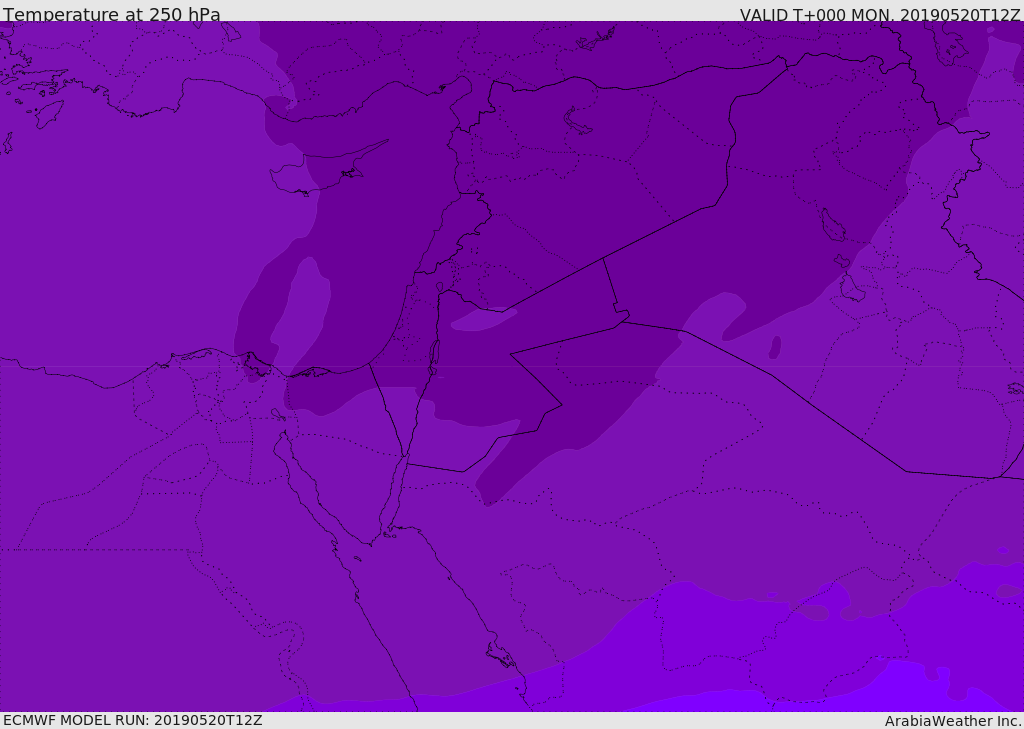The image size is (1024, 729).
Task: Click the small lighter patch over northern Jordan
Action: 482,319
